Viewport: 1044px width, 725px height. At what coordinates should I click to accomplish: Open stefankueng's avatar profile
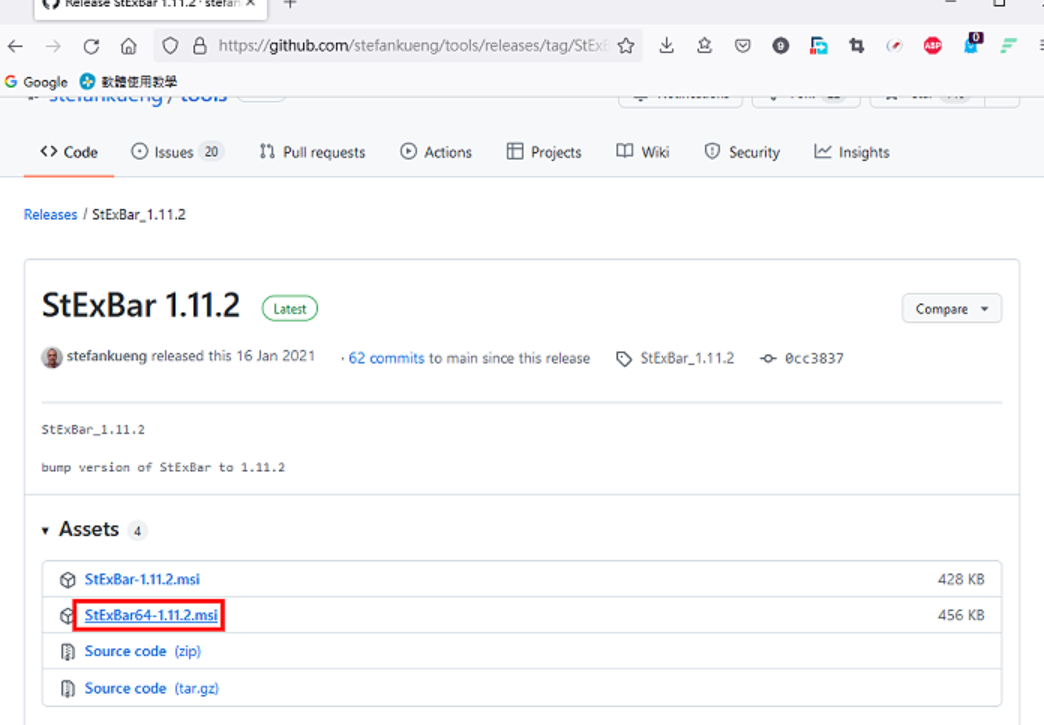pos(52,358)
